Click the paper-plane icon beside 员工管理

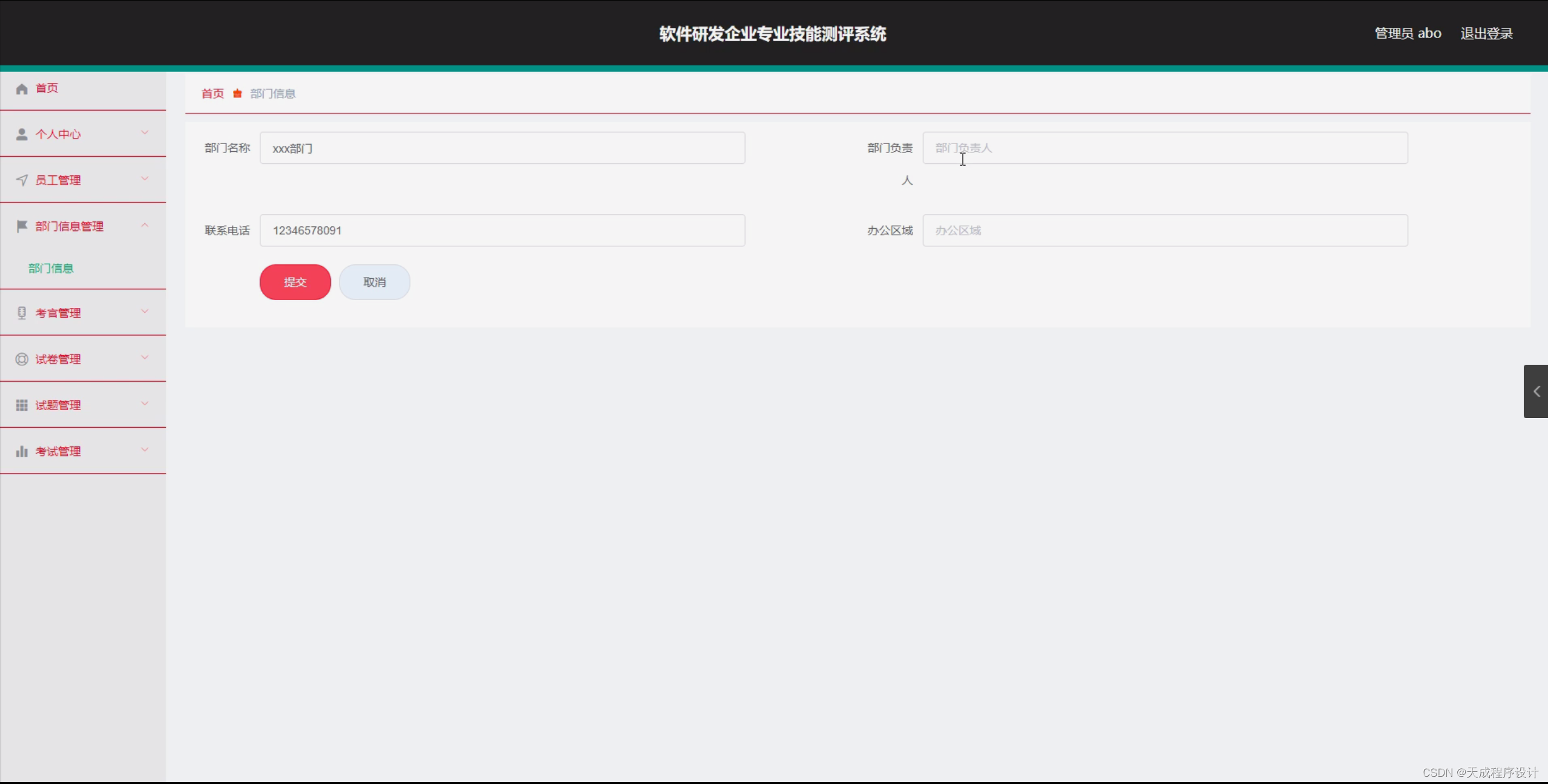click(x=22, y=180)
